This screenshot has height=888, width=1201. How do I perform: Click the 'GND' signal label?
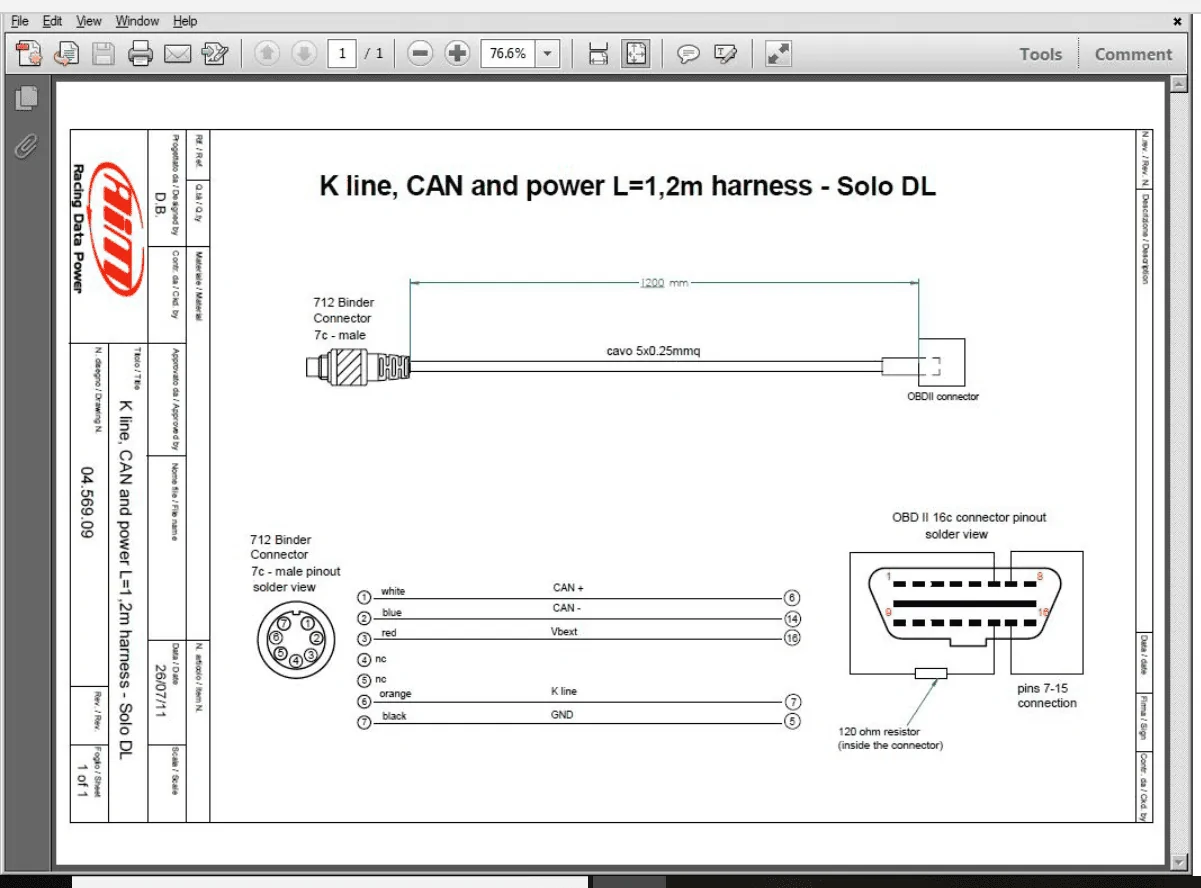click(x=562, y=715)
